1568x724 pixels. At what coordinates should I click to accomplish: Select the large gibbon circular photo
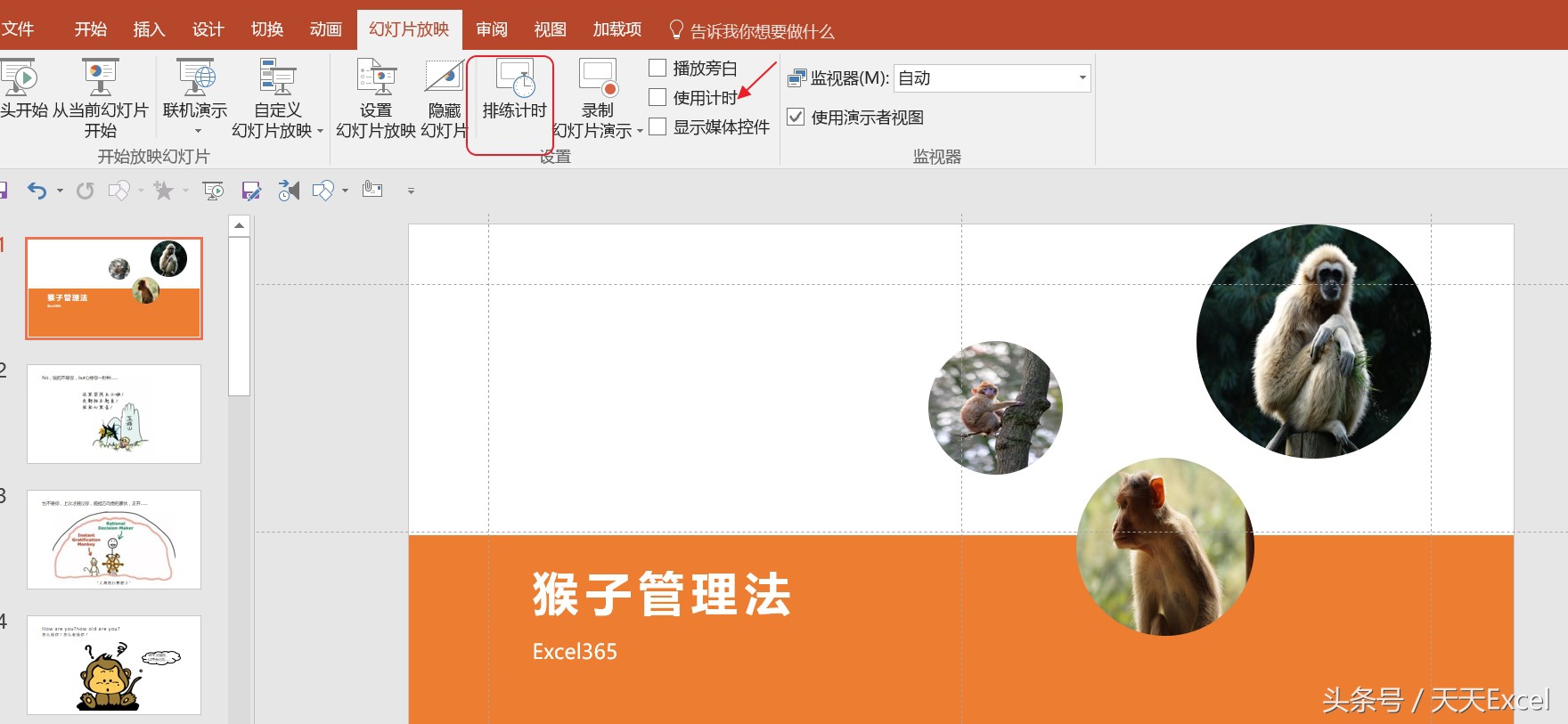pyautogui.click(x=1313, y=341)
